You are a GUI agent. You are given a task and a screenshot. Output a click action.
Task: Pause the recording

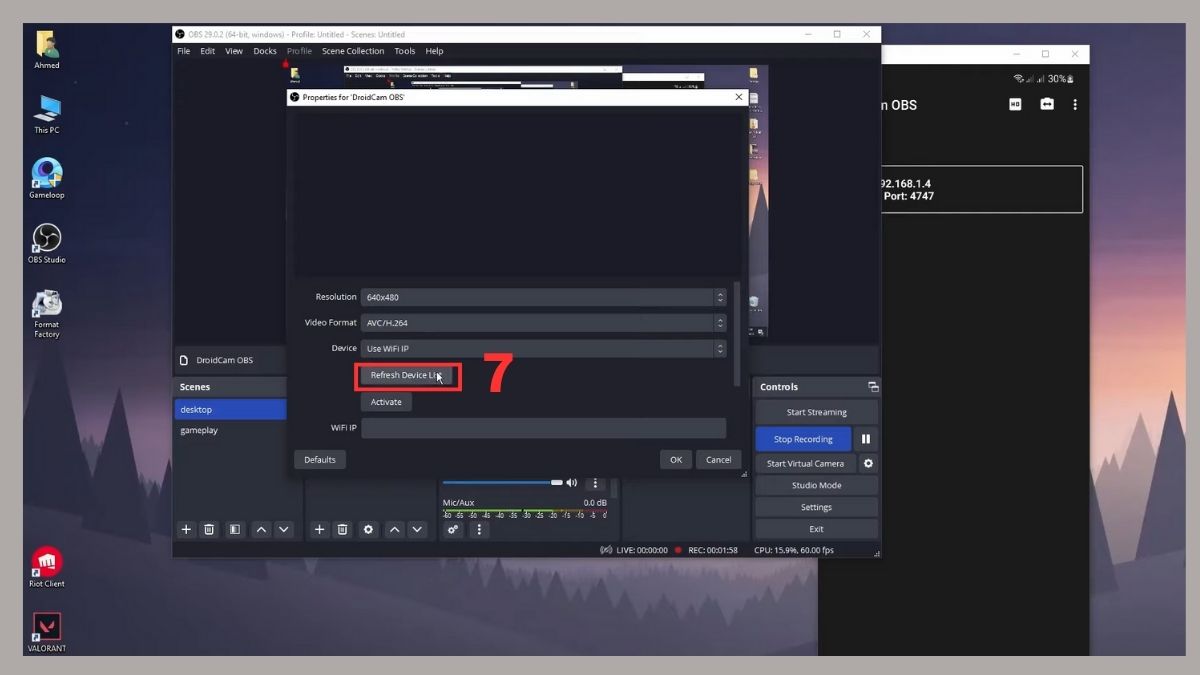pos(866,439)
